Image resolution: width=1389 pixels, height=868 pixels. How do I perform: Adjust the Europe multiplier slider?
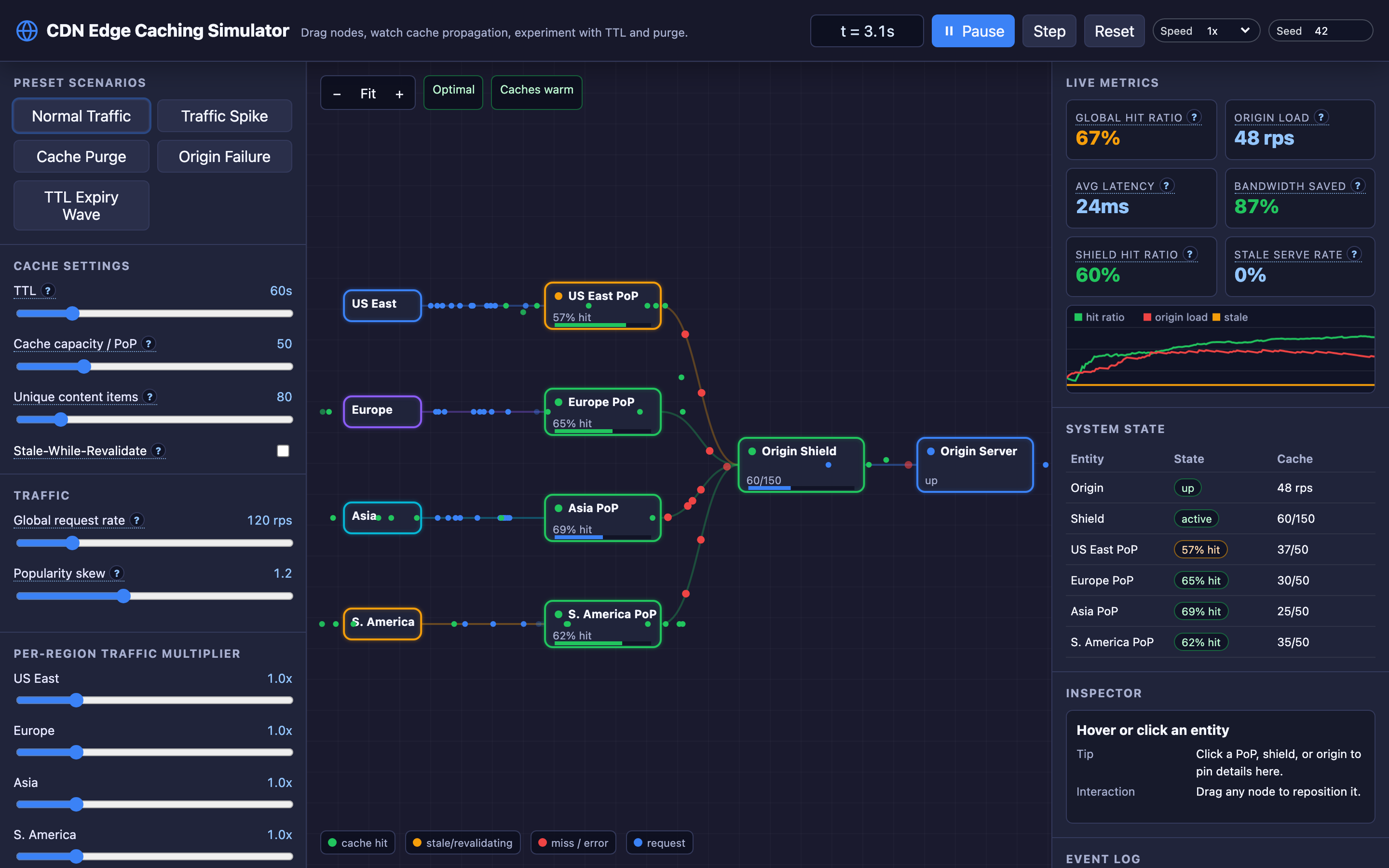pos(154,752)
